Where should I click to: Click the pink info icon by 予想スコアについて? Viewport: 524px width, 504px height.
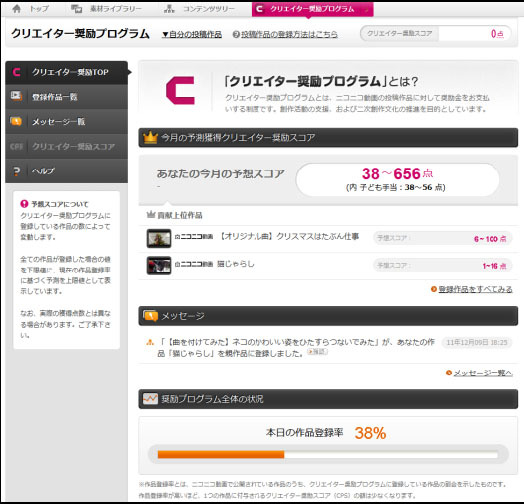[x=24, y=204]
